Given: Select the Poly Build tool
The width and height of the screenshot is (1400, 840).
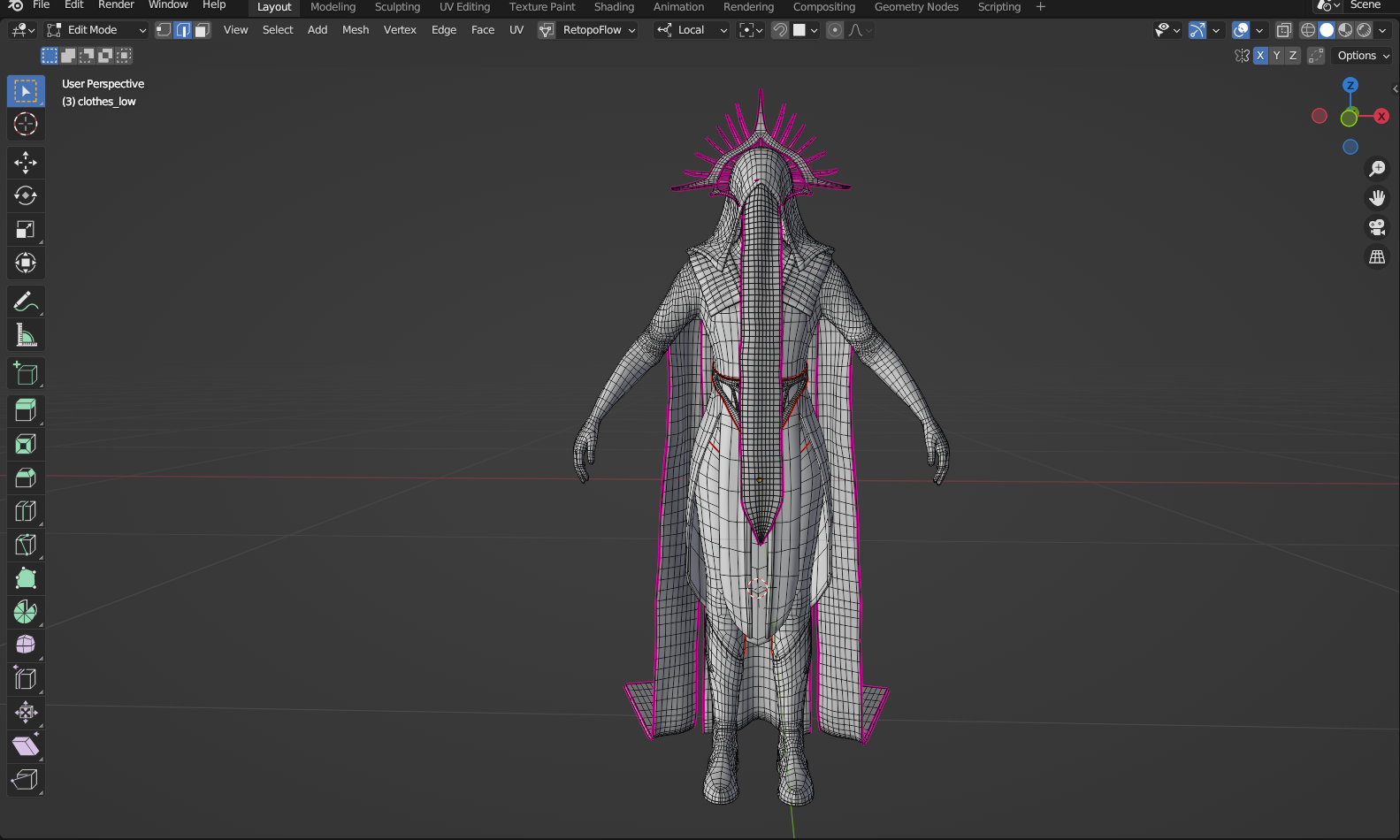Looking at the screenshot, I should tap(26, 578).
